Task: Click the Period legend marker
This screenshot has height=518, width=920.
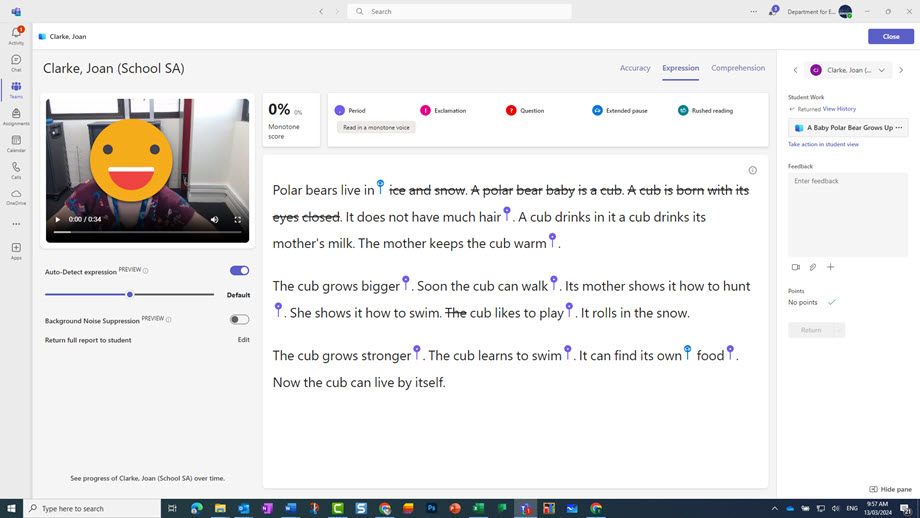Action: 340,110
